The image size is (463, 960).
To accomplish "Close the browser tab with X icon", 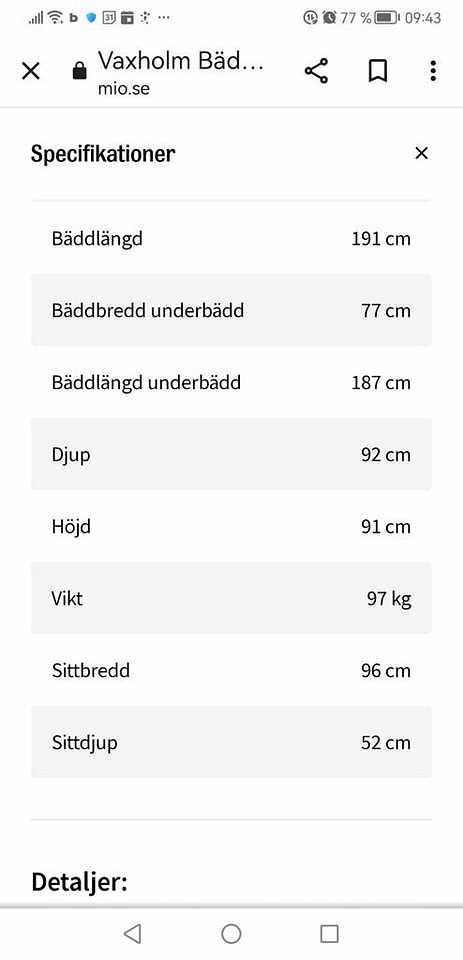I will tap(31, 72).
